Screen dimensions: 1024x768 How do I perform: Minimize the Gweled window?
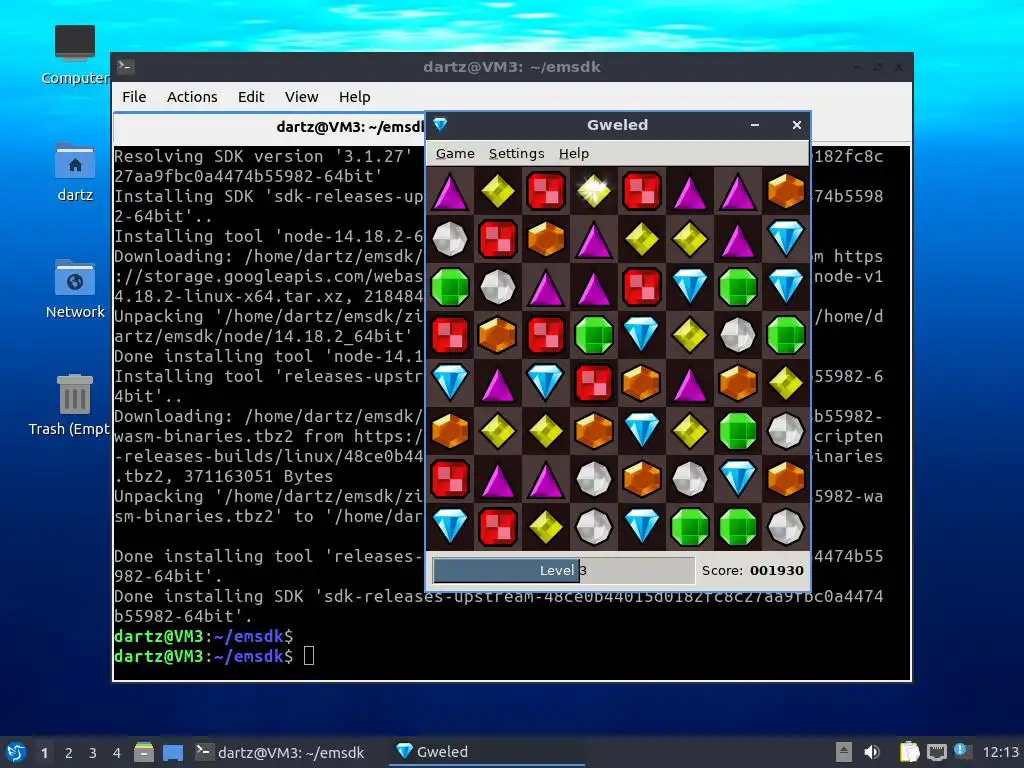pyautogui.click(x=755, y=125)
